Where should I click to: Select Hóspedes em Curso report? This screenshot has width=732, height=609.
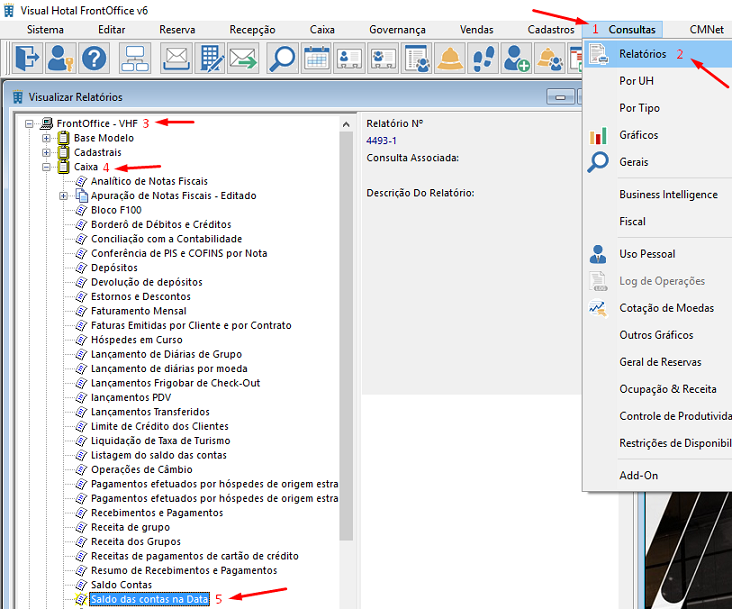[137, 340]
